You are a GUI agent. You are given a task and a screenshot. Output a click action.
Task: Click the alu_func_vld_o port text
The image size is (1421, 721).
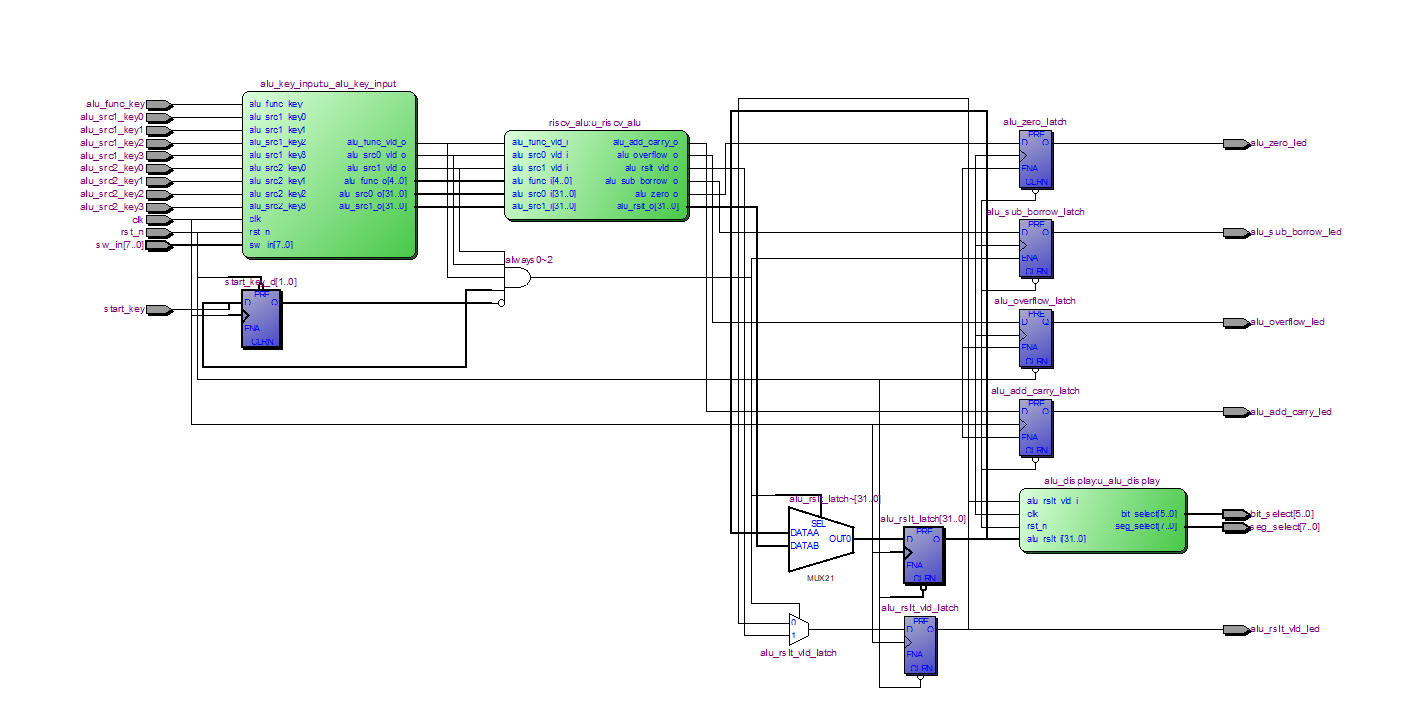[x=377, y=142]
